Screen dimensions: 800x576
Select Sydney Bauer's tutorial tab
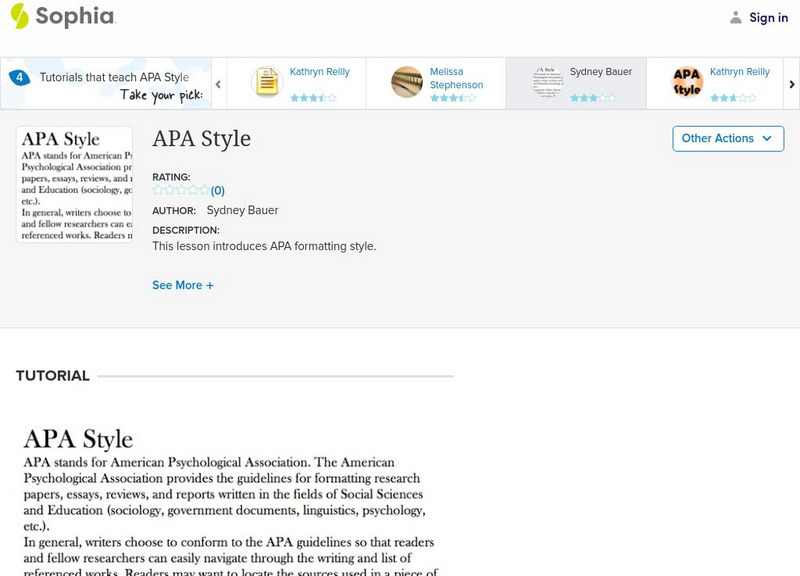(574, 82)
